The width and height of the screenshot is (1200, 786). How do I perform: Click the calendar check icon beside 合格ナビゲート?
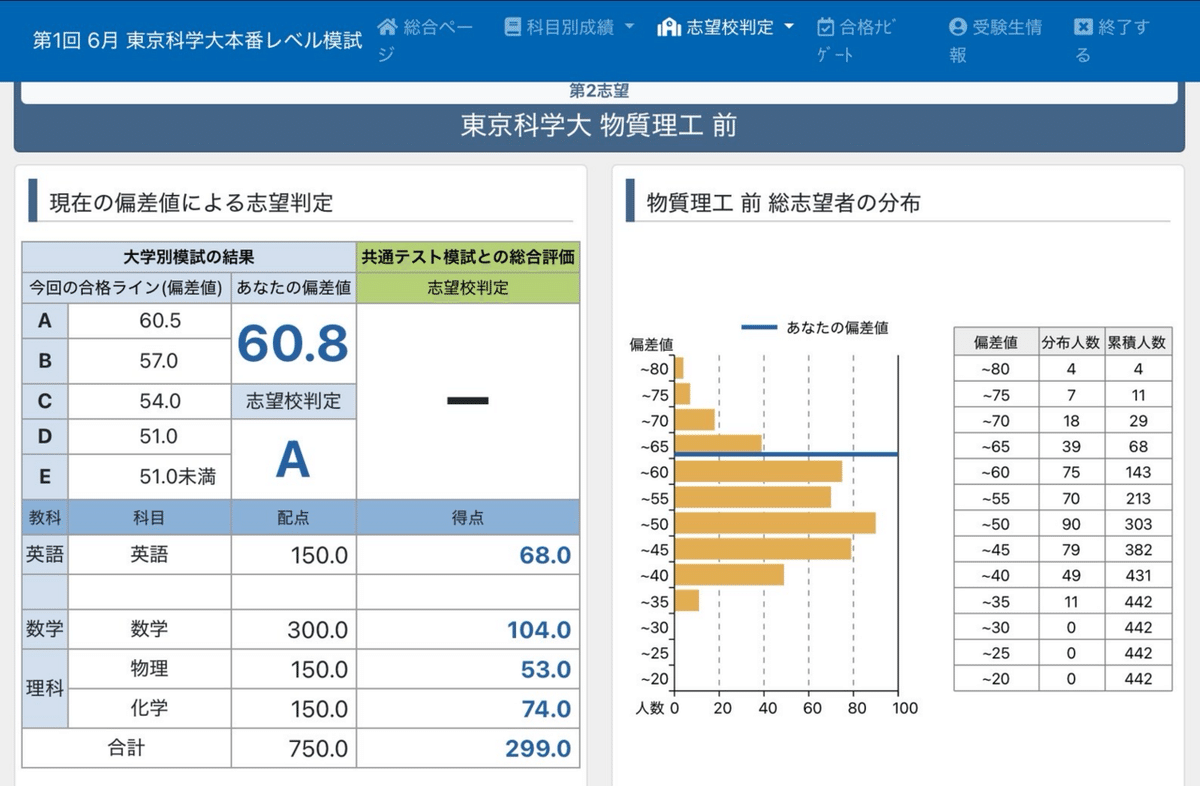point(826,27)
